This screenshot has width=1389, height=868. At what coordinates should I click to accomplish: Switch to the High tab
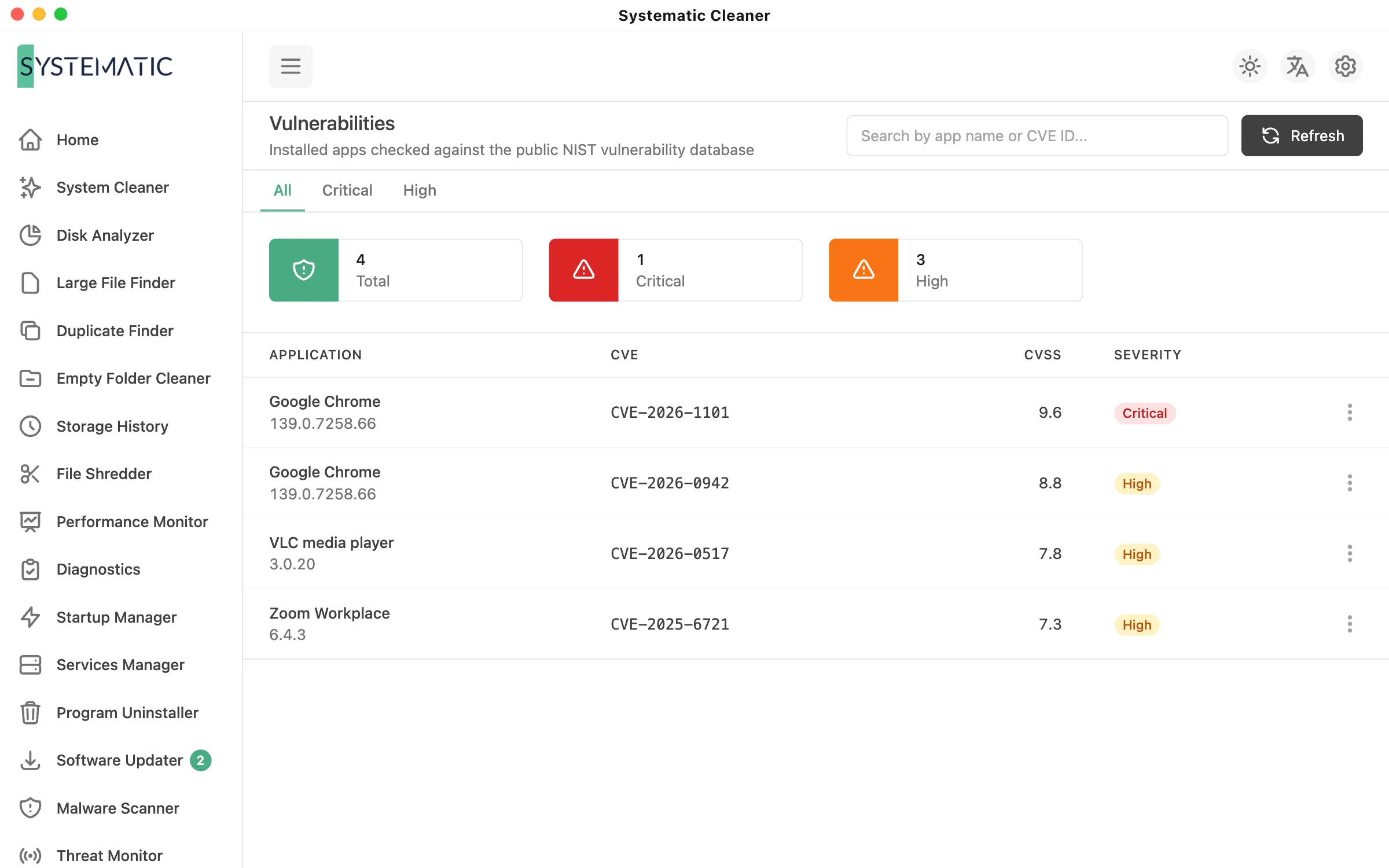click(x=420, y=190)
